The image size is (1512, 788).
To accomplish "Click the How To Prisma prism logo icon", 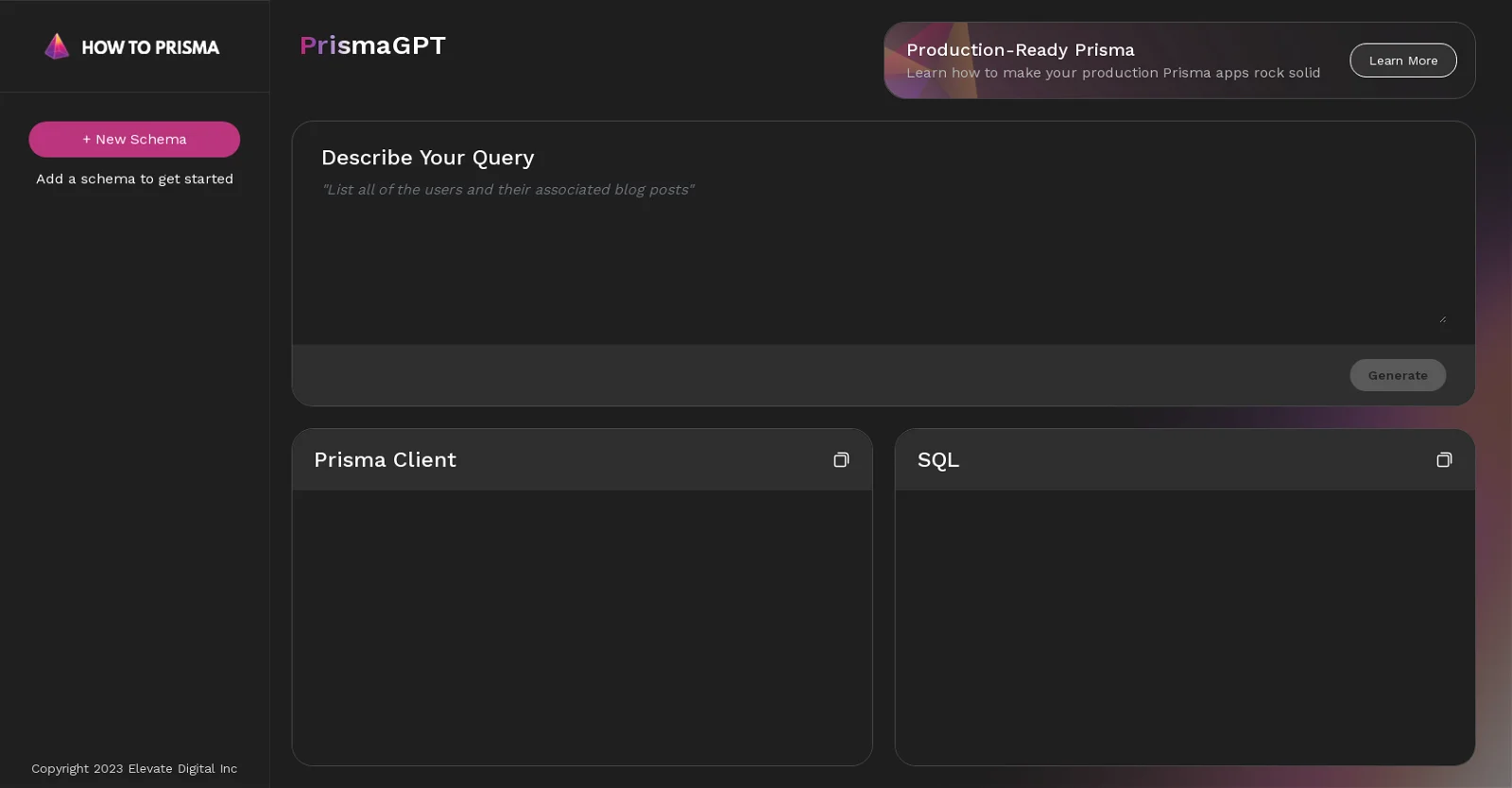I will click(x=57, y=46).
